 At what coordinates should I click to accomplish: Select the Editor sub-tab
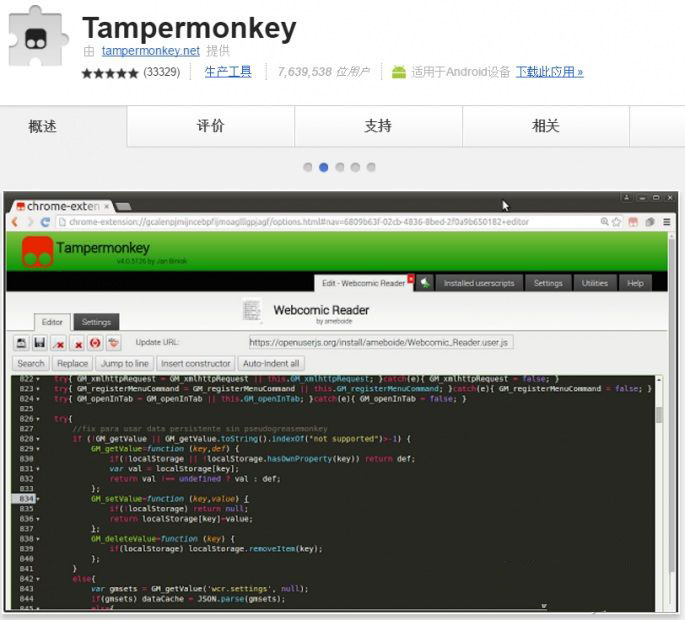(x=52, y=322)
